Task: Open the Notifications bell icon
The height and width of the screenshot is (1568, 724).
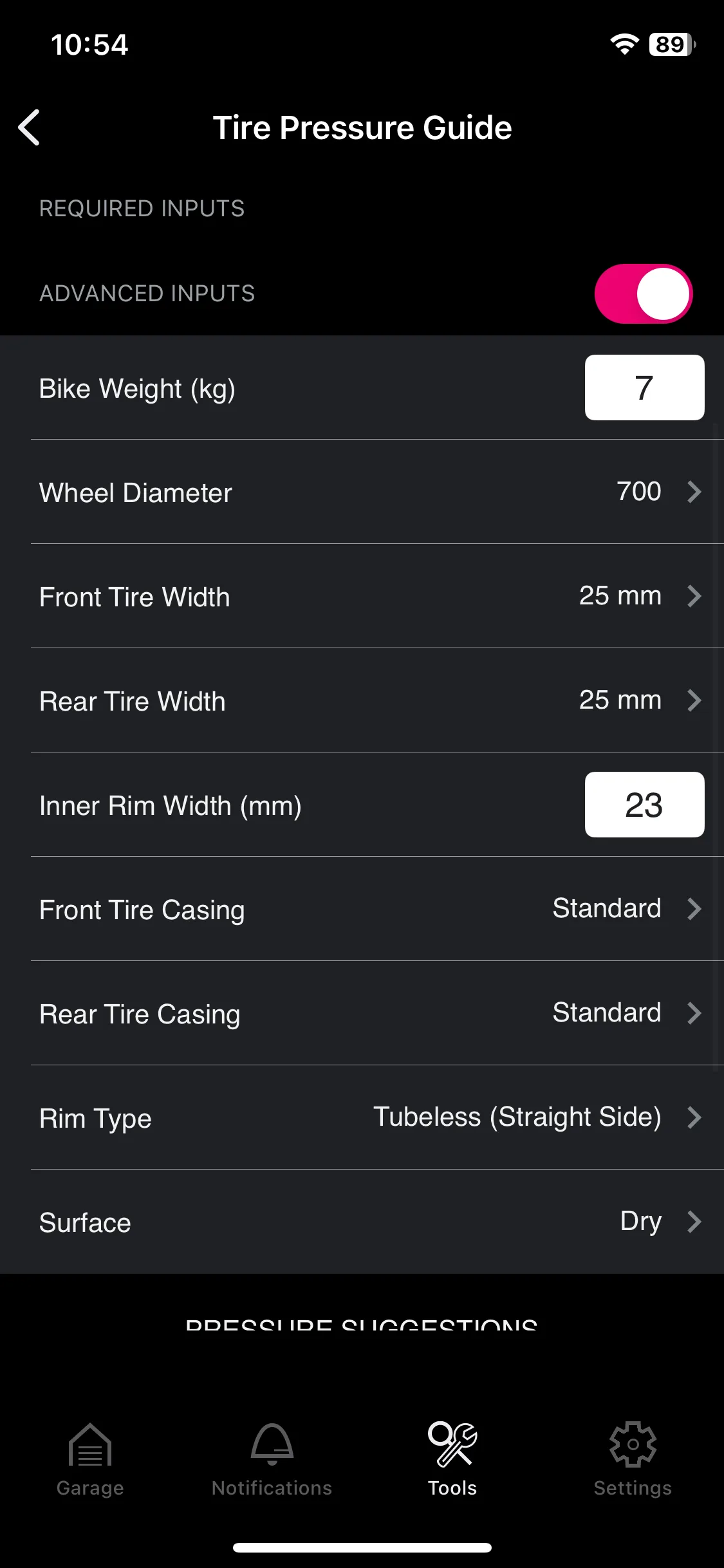Action: [x=272, y=1444]
